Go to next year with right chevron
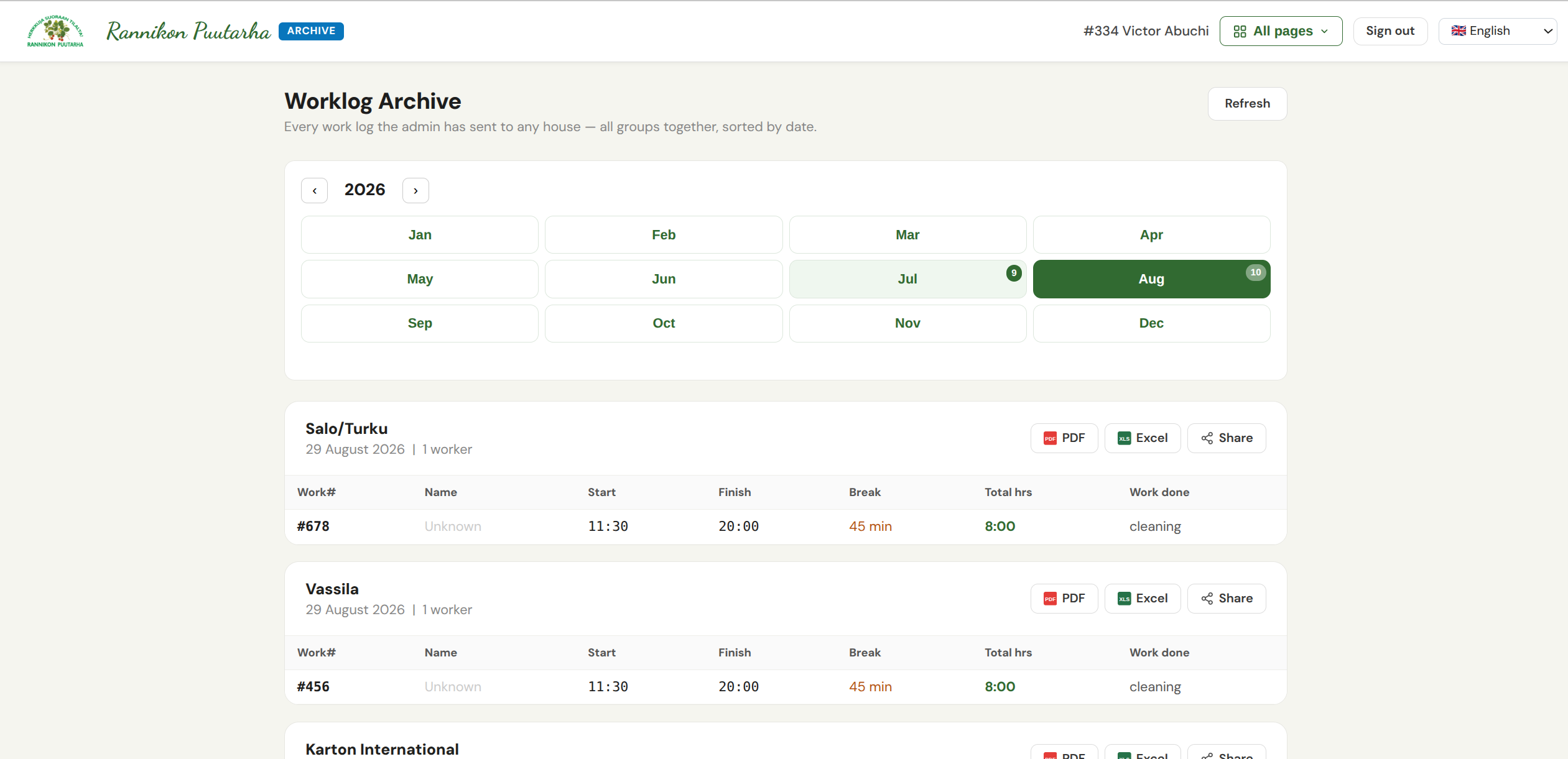1568x759 pixels. (415, 191)
